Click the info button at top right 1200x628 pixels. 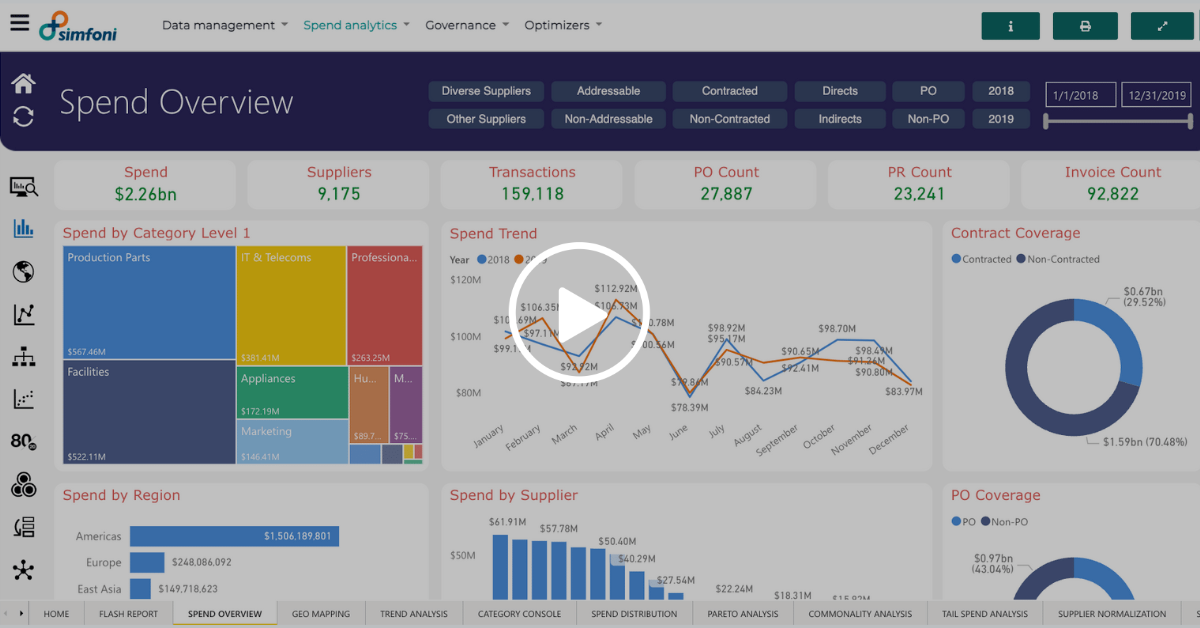click(1010, 25)
